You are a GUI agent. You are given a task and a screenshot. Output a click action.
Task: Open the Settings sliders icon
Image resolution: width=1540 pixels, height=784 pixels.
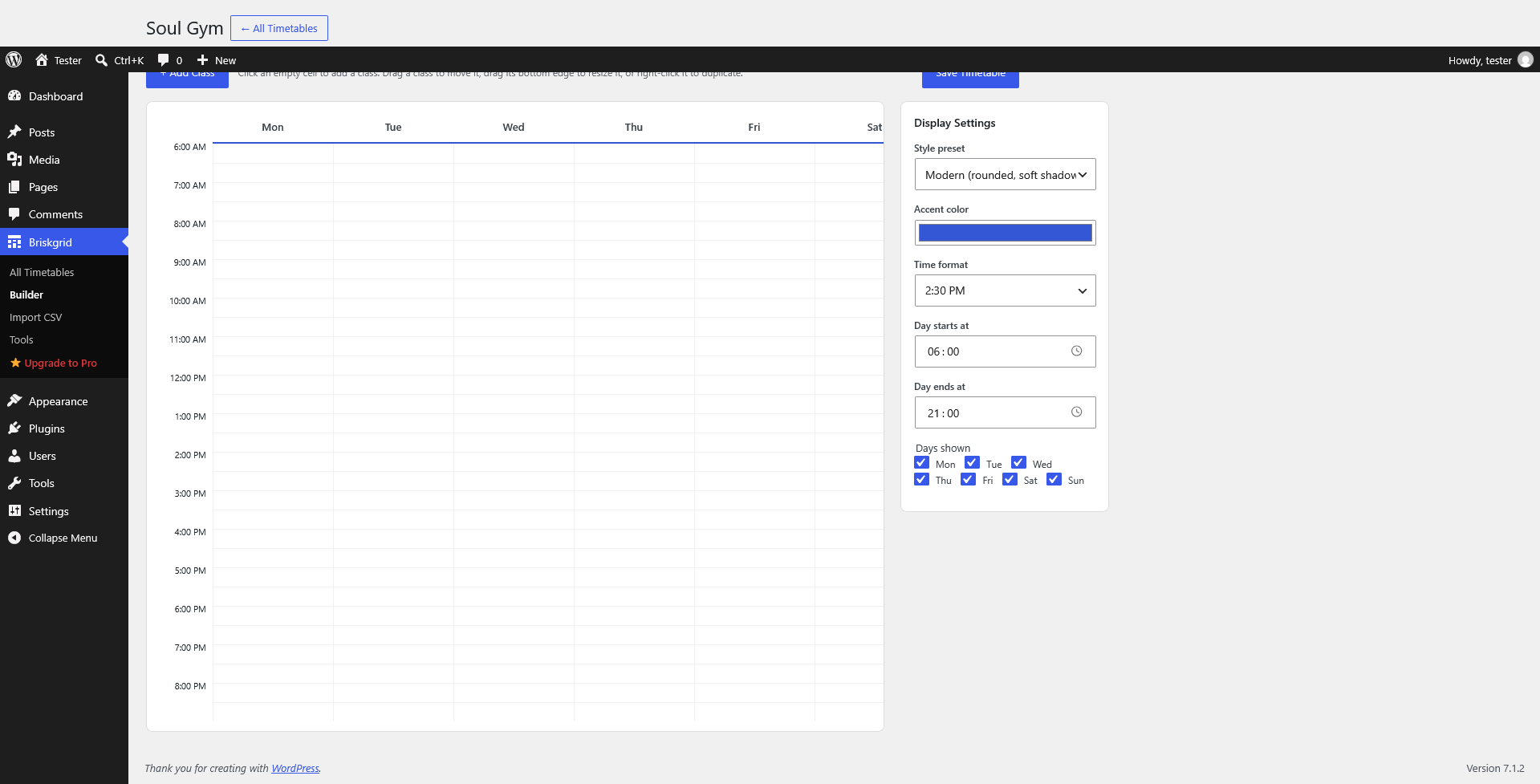[x=14, y=510]
